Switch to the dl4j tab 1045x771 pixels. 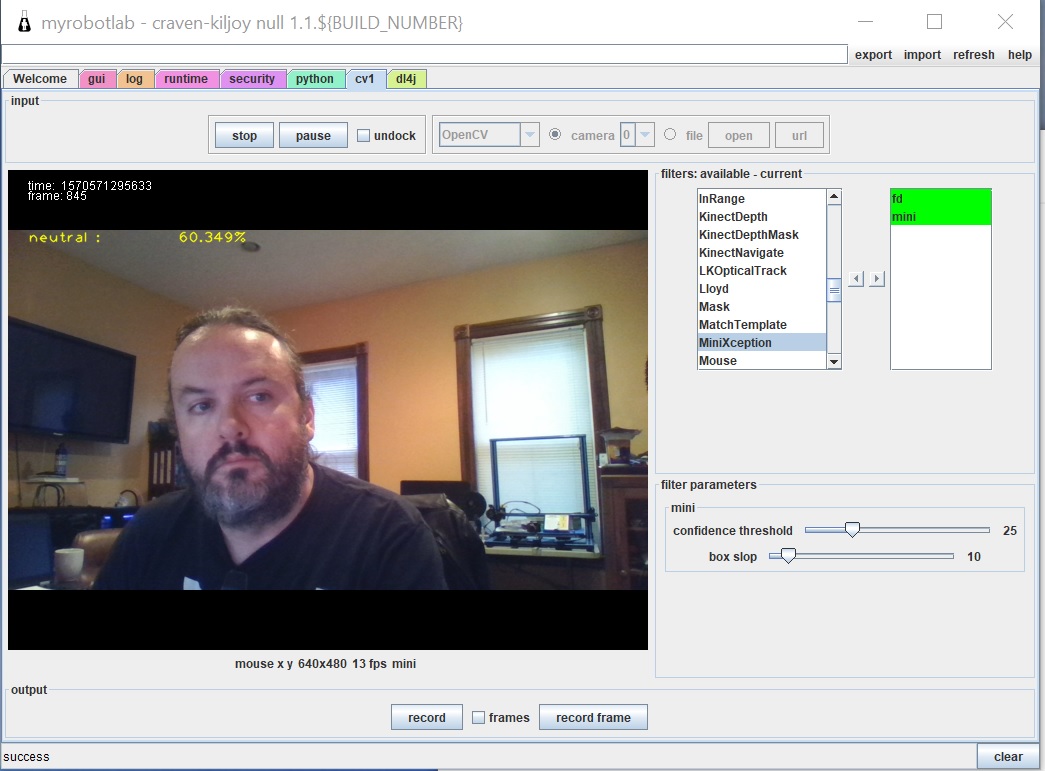click(x=406, y=79)
